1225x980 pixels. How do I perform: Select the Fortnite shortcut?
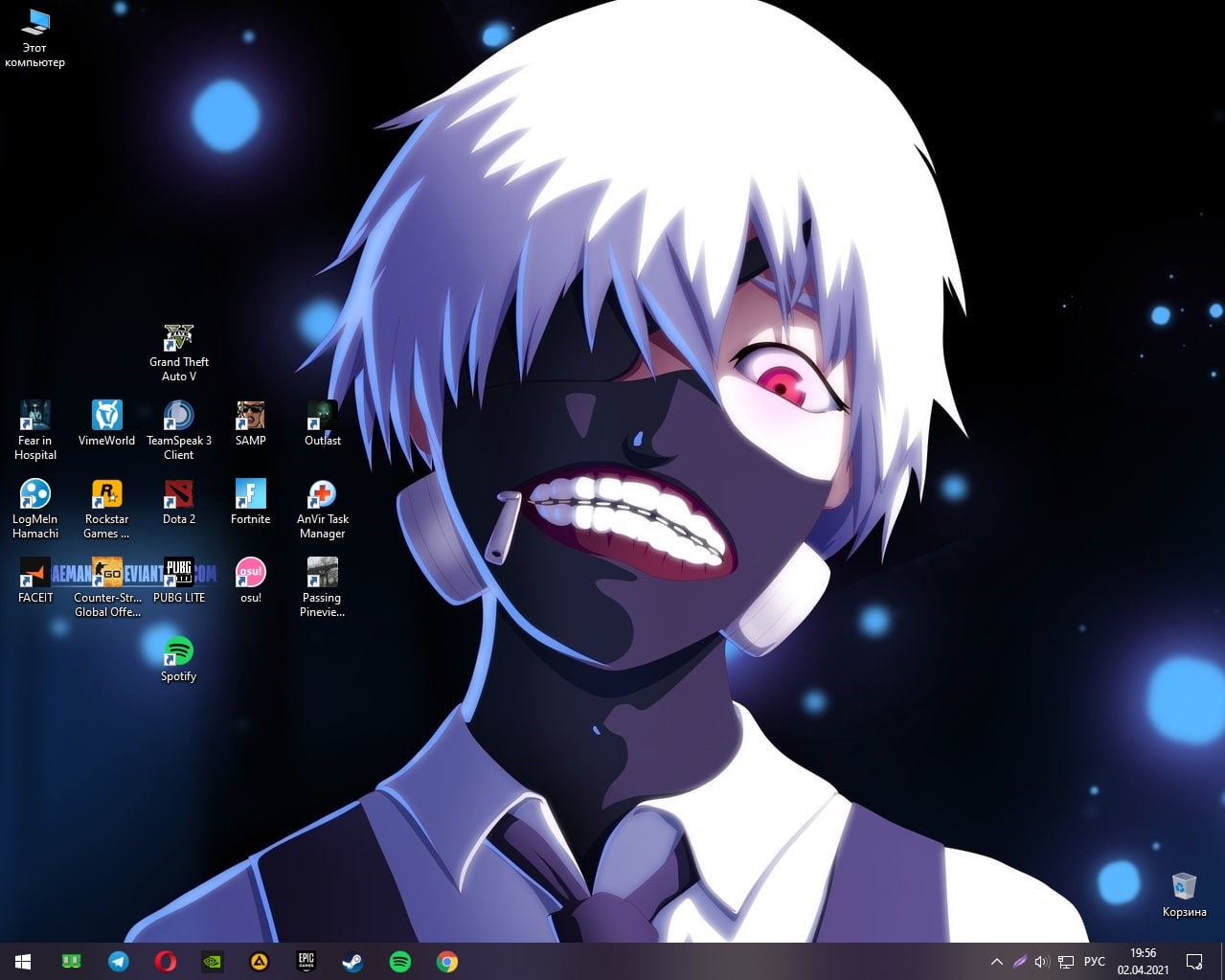(x=250, y=503)
